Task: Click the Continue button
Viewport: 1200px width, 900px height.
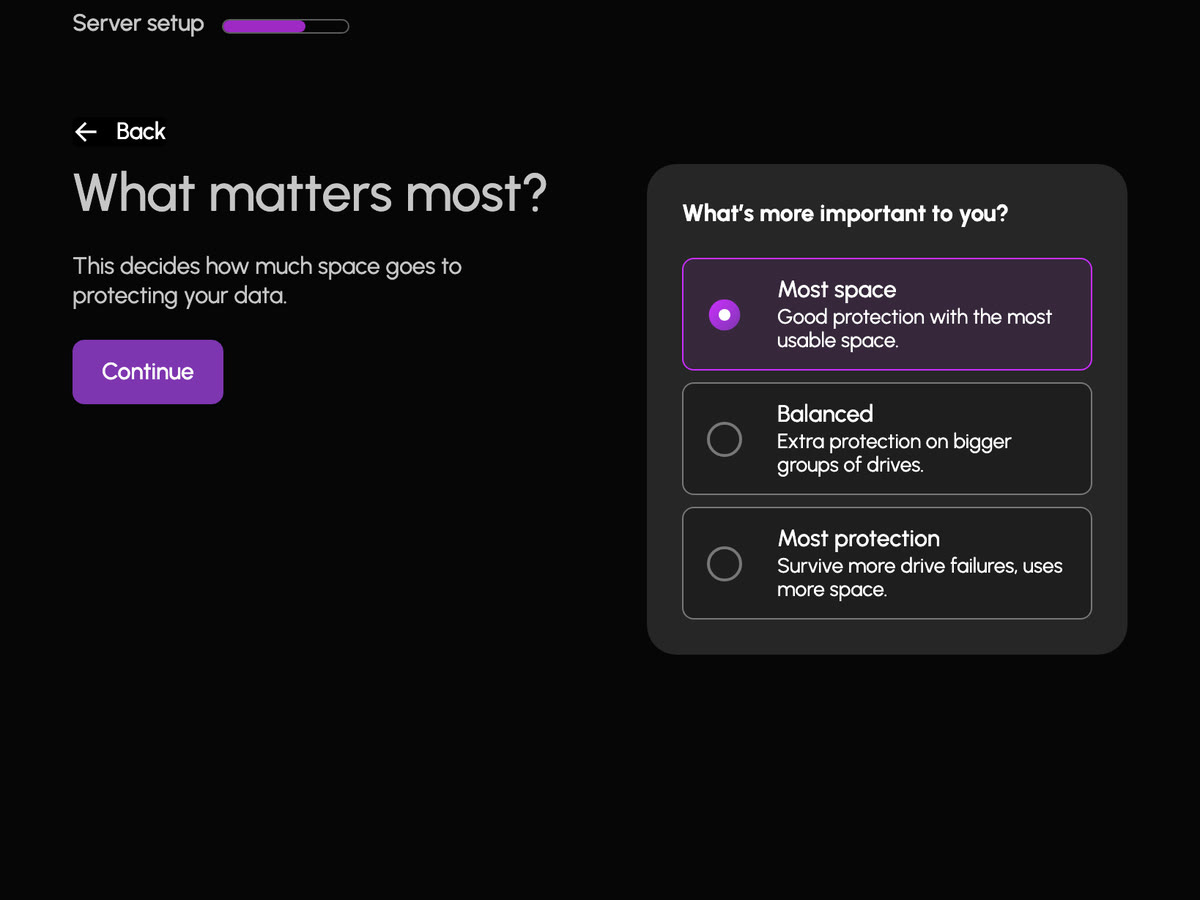Action: [x=148, y=372]
